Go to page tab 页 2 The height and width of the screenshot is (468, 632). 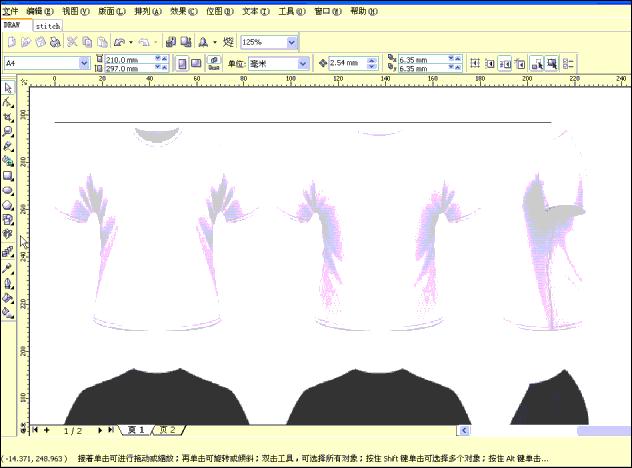(x=167, y=429)
